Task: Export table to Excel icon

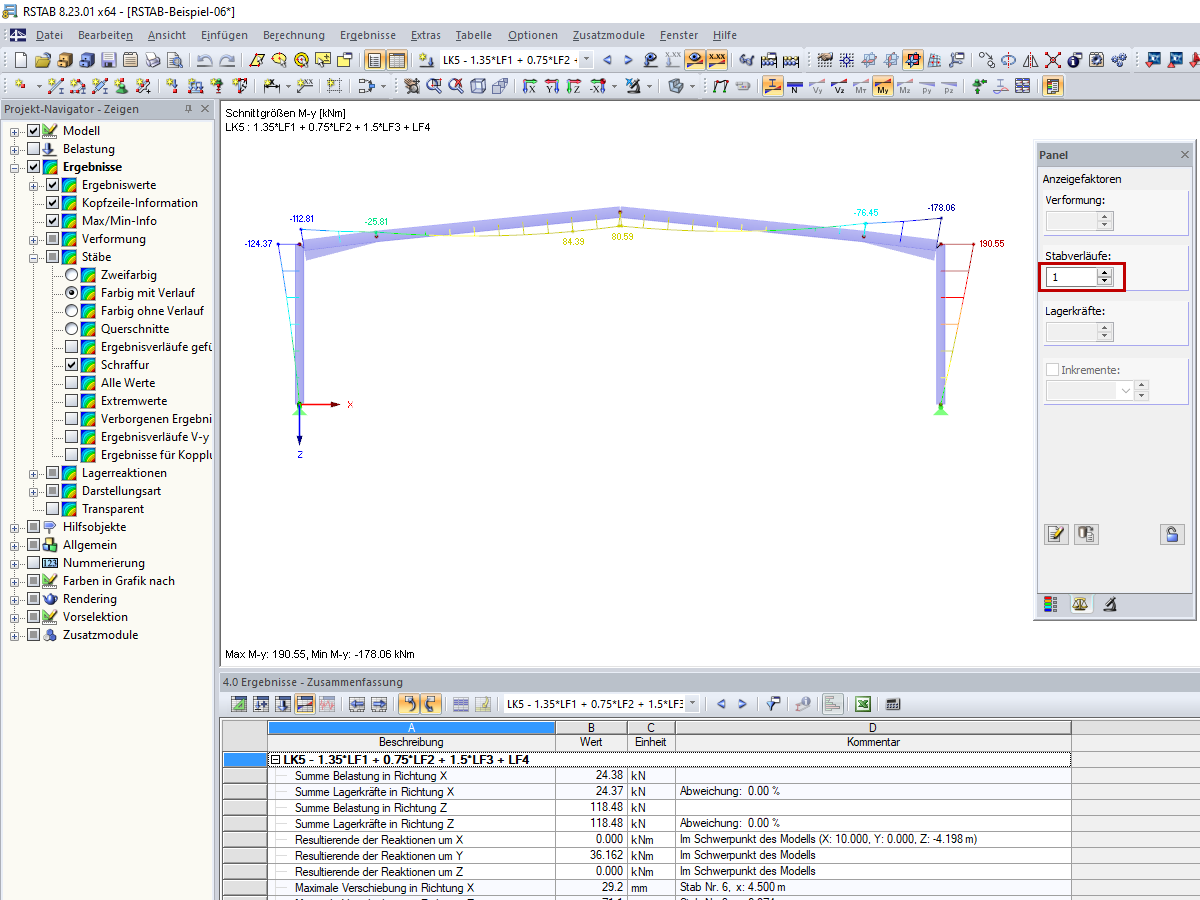Action: coord(863,704)
